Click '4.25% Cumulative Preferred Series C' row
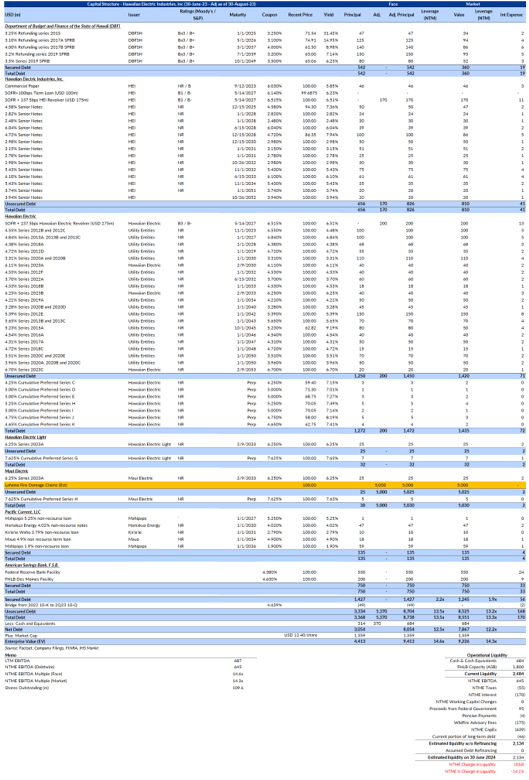Screen dimensions: 529x780 (40, 383)
